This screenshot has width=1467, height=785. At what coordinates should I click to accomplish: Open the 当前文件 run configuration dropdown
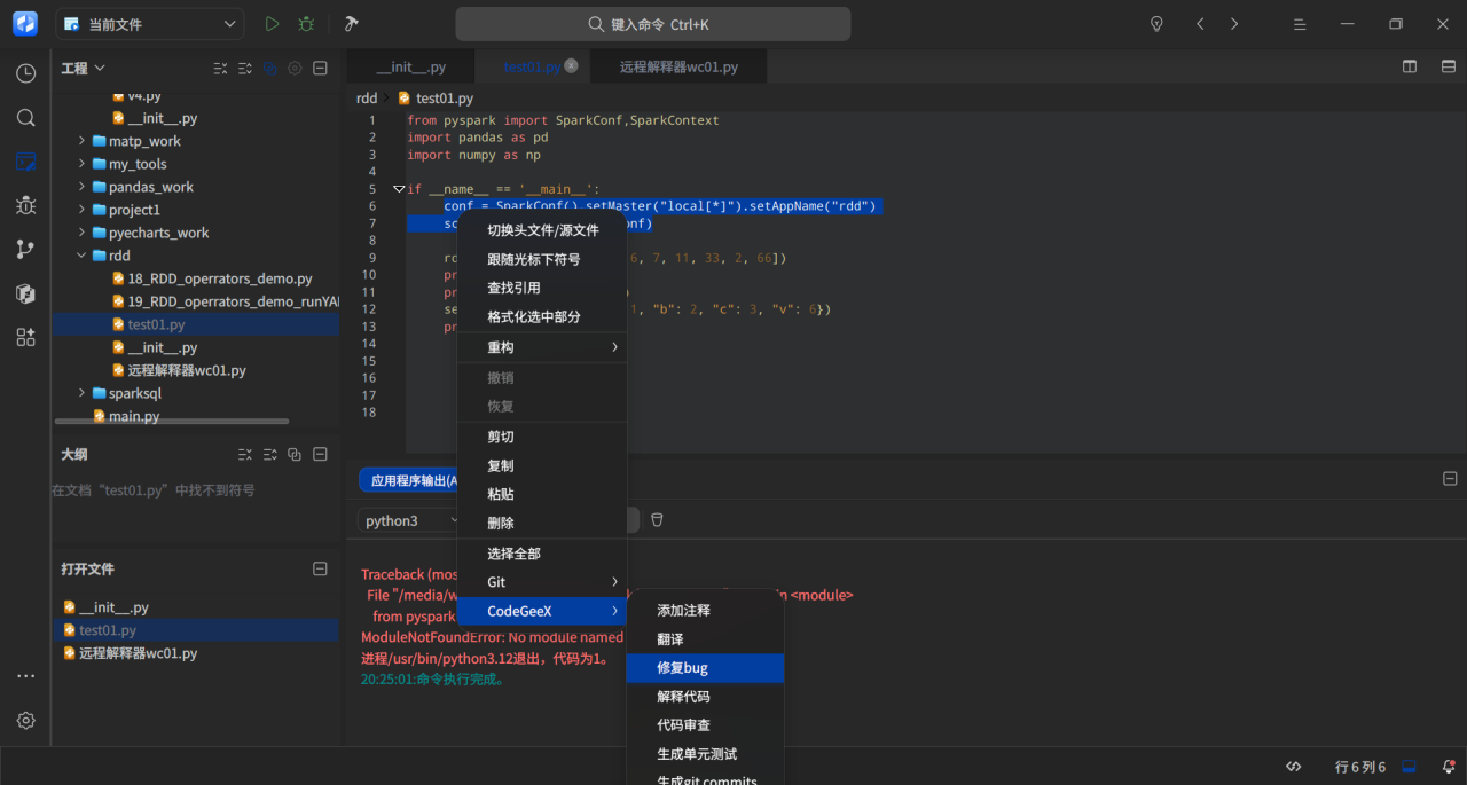click(150, 24)
